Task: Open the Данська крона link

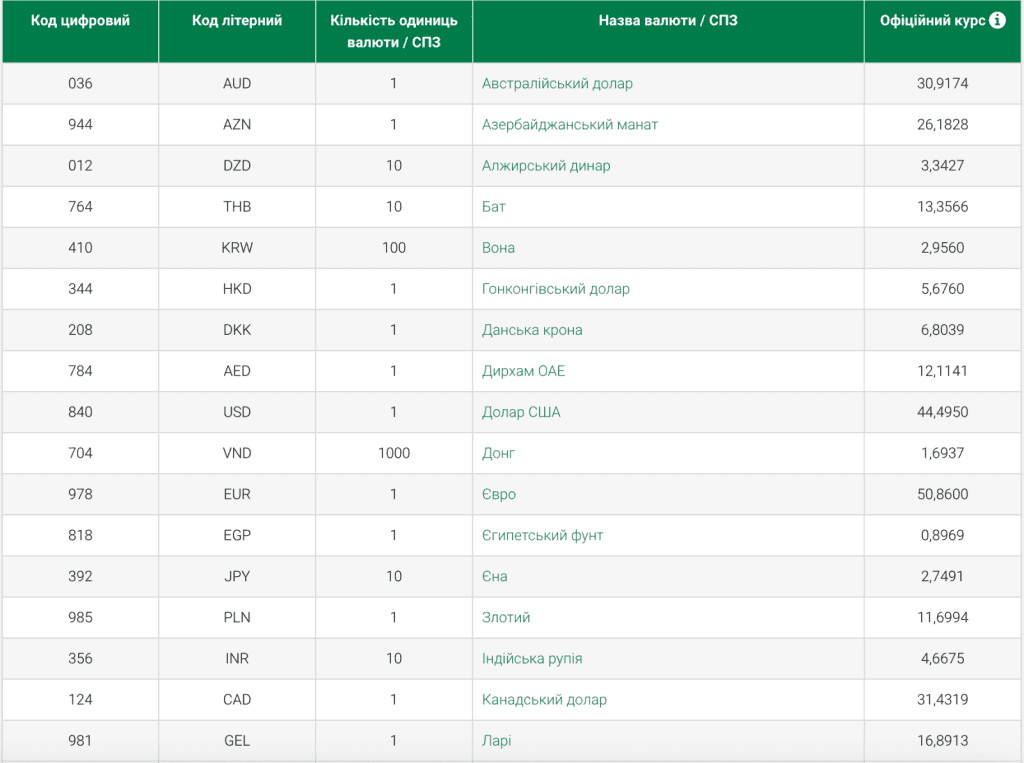Action: (x=532, y=330)
